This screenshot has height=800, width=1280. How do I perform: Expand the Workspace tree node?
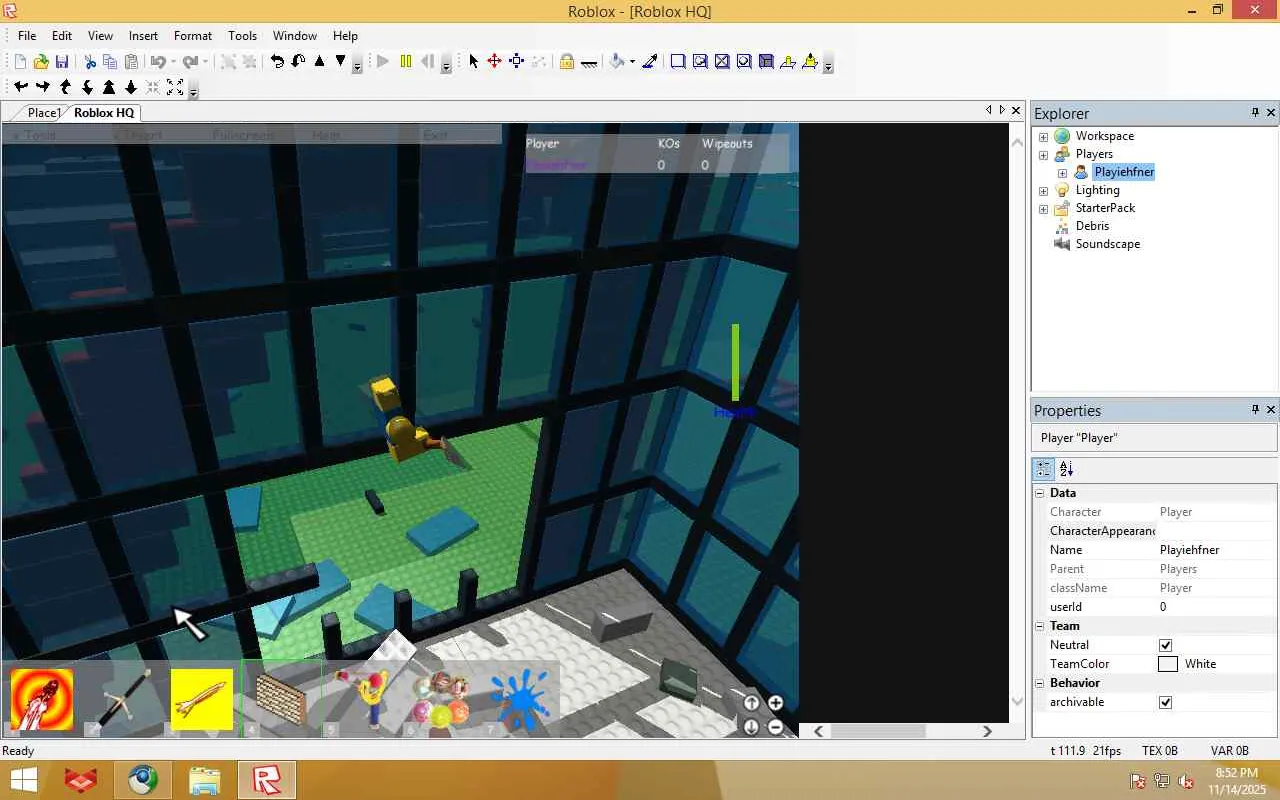point(1043,136)
